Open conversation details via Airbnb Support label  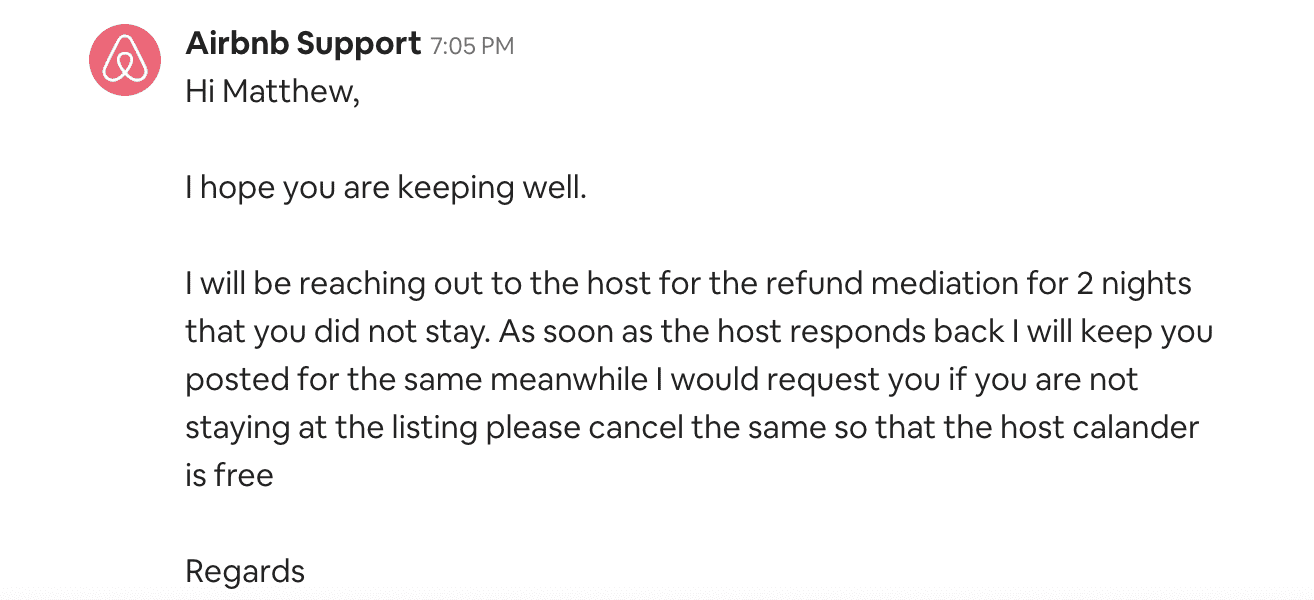301,44
